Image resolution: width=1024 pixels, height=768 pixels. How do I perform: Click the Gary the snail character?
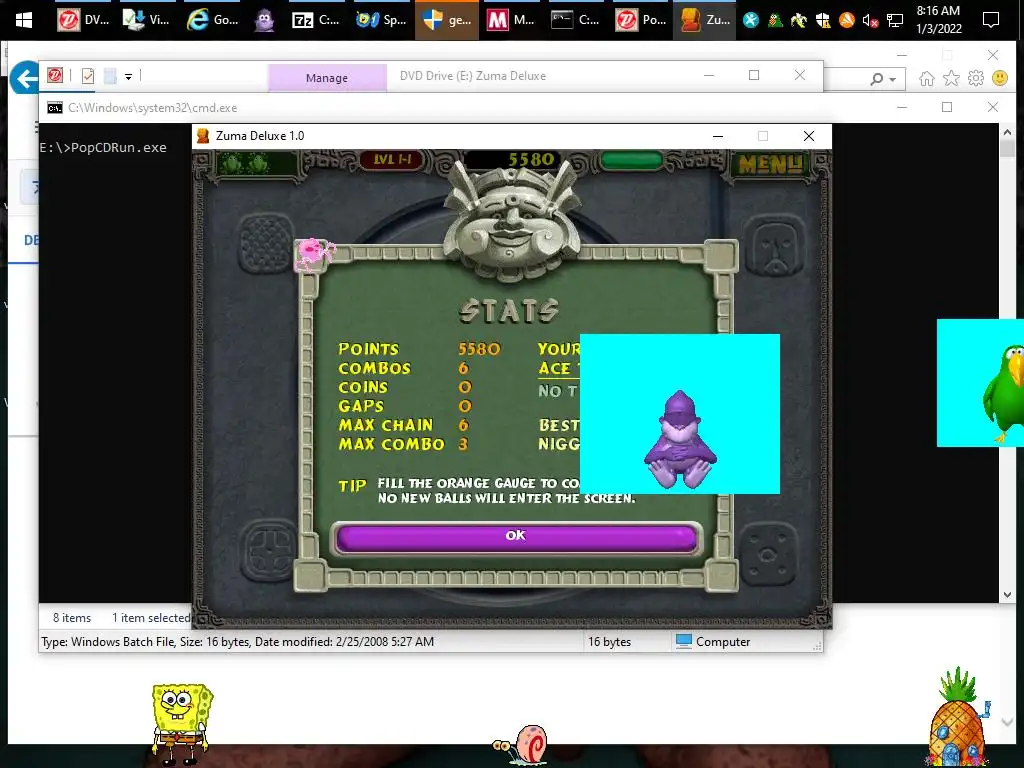(x=522, y=745)
